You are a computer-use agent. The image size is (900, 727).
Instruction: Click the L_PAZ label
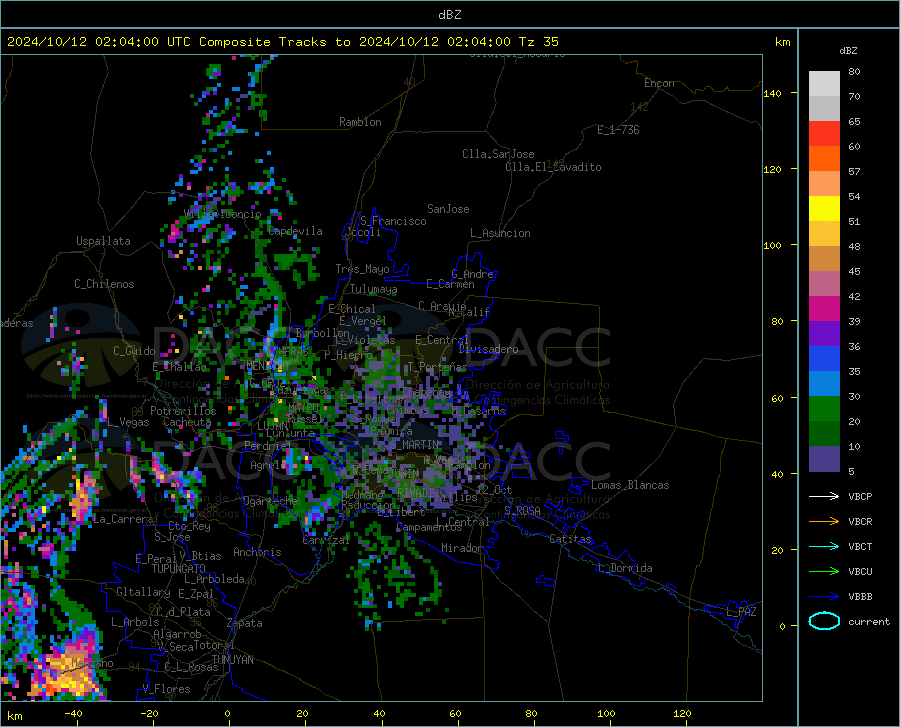point(741,612)
